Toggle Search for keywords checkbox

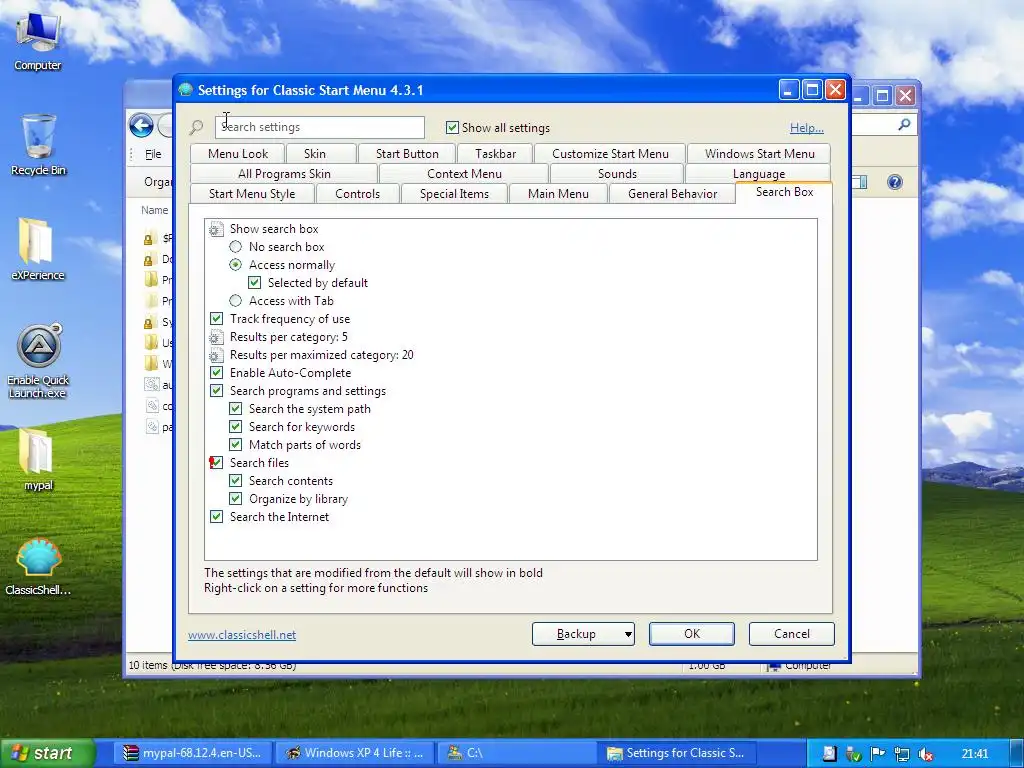(x=236, y=427)
